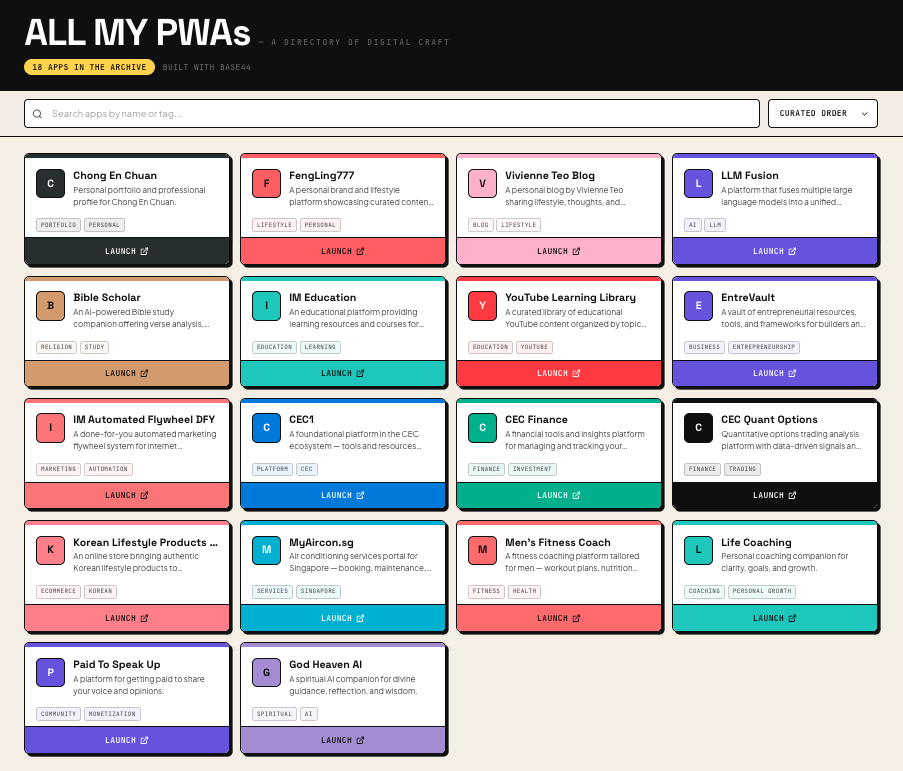The height and width of the screenshot is (771, 903).
Task: Click the Chong En Chuan 'C' app icon
Action: [x=51, y=183]
